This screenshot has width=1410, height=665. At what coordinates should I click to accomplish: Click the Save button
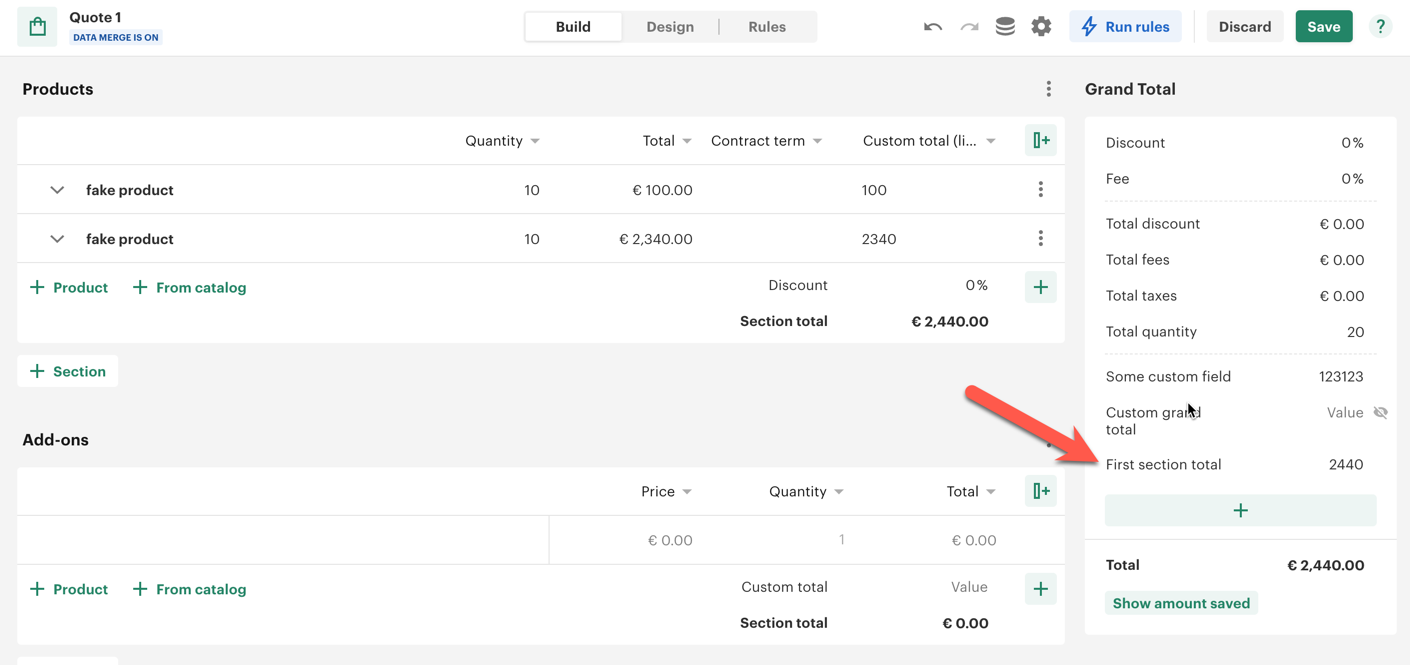[1323, 27]
